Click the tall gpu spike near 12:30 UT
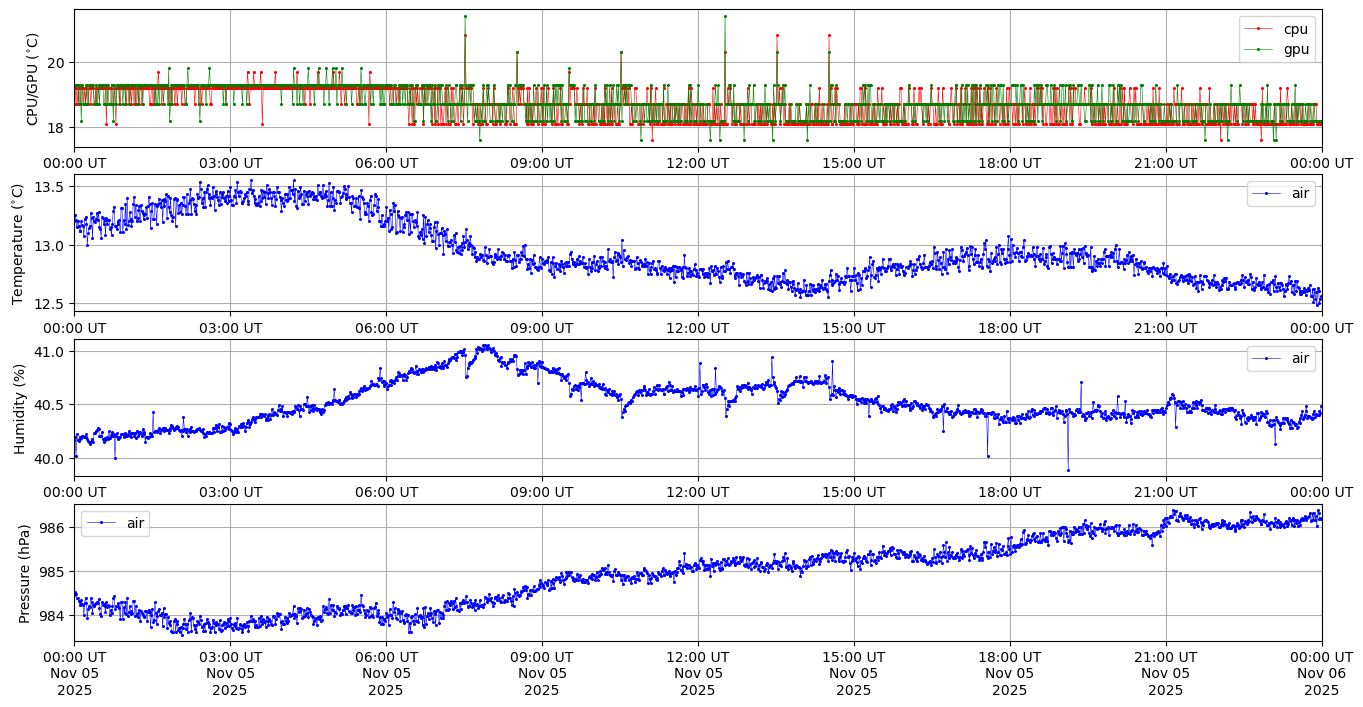1363x707 pixels. tap(725, 17)
